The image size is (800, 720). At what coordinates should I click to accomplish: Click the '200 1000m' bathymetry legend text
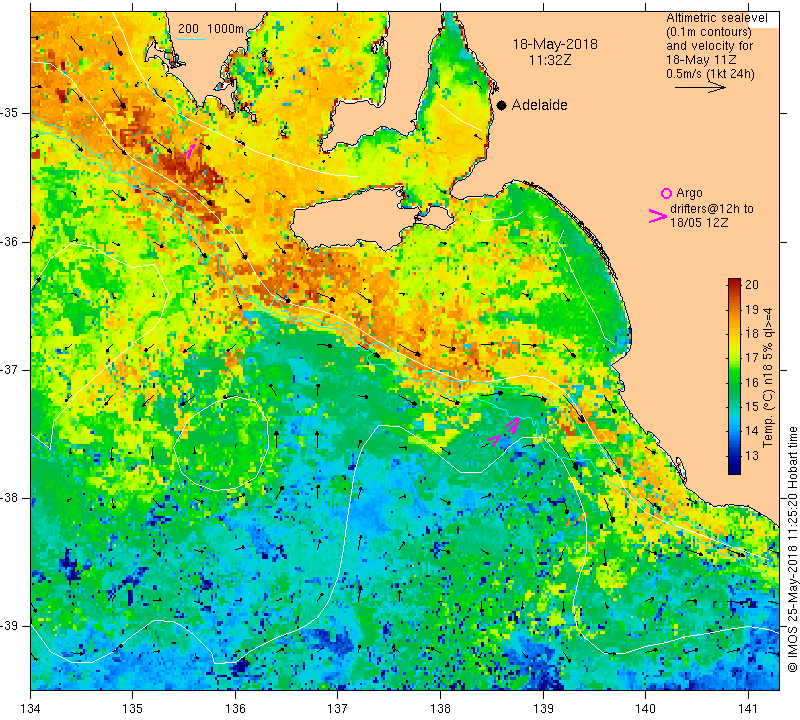(211, 29)
